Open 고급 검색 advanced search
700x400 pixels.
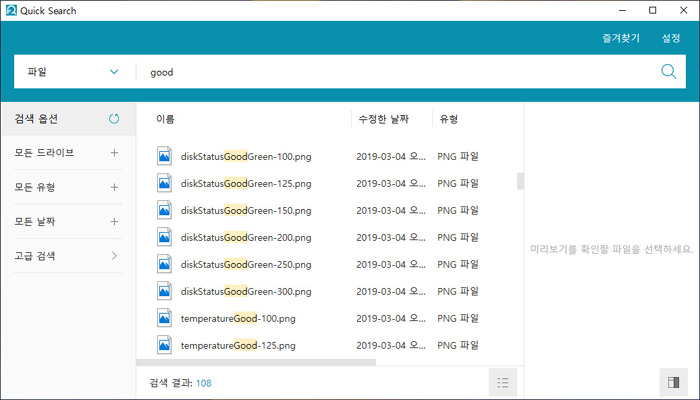(114, 256)
